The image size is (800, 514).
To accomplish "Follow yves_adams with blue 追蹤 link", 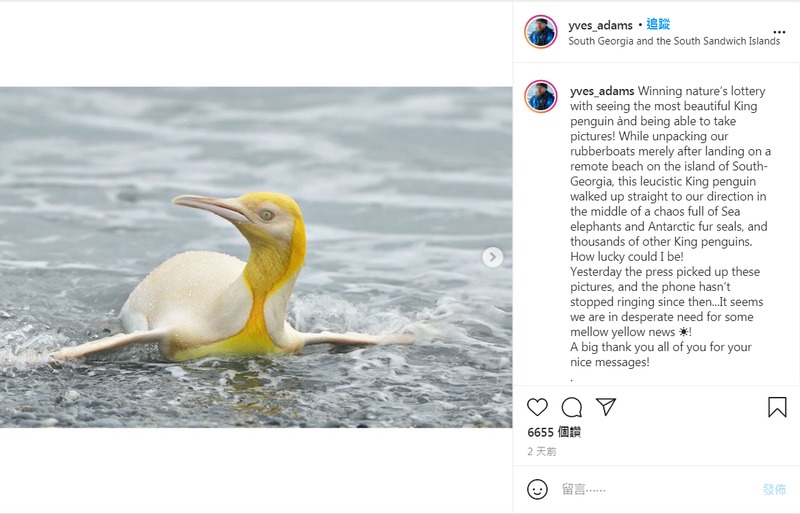I will [x=658, y=24].
